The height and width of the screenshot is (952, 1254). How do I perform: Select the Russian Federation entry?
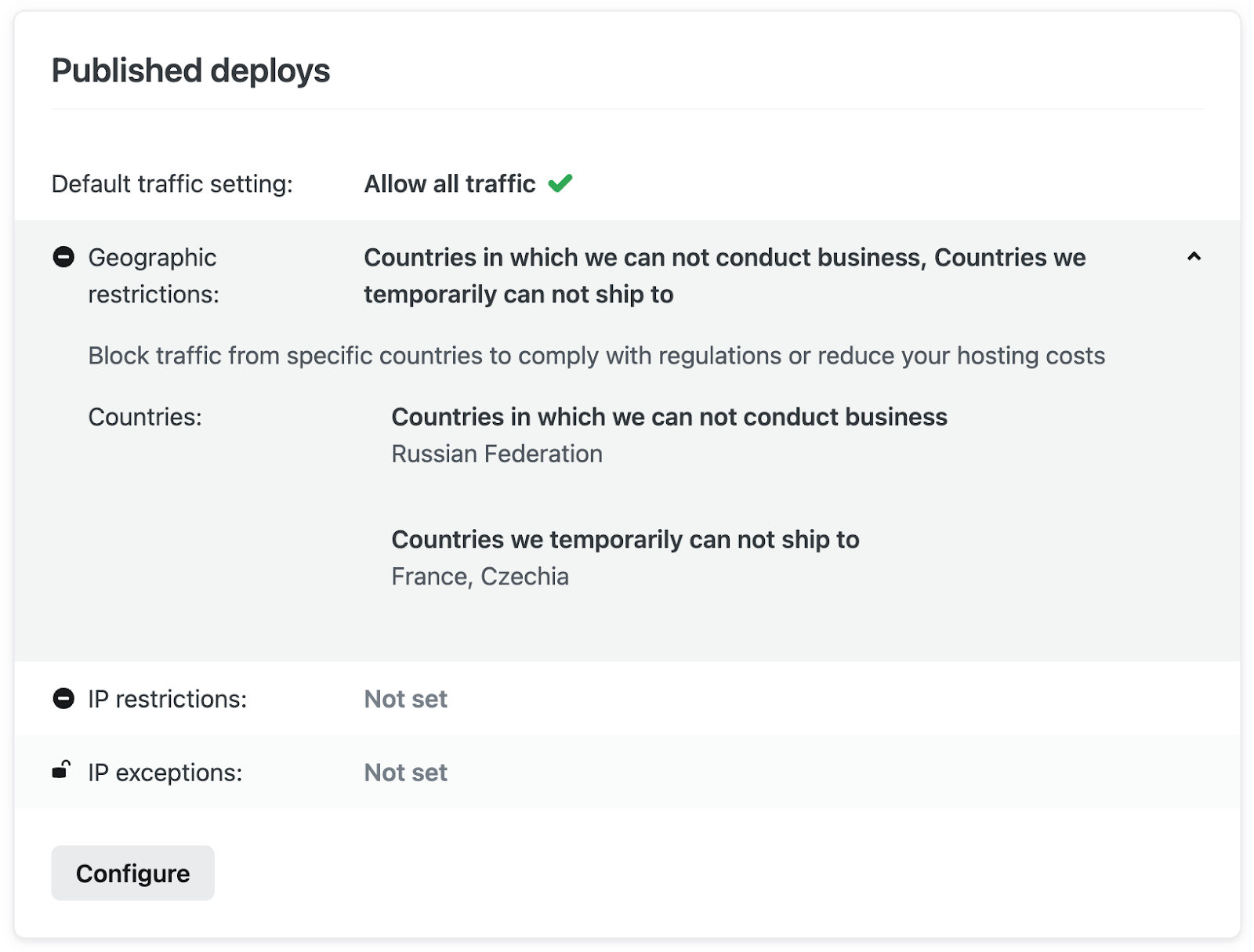coord(497,454)
